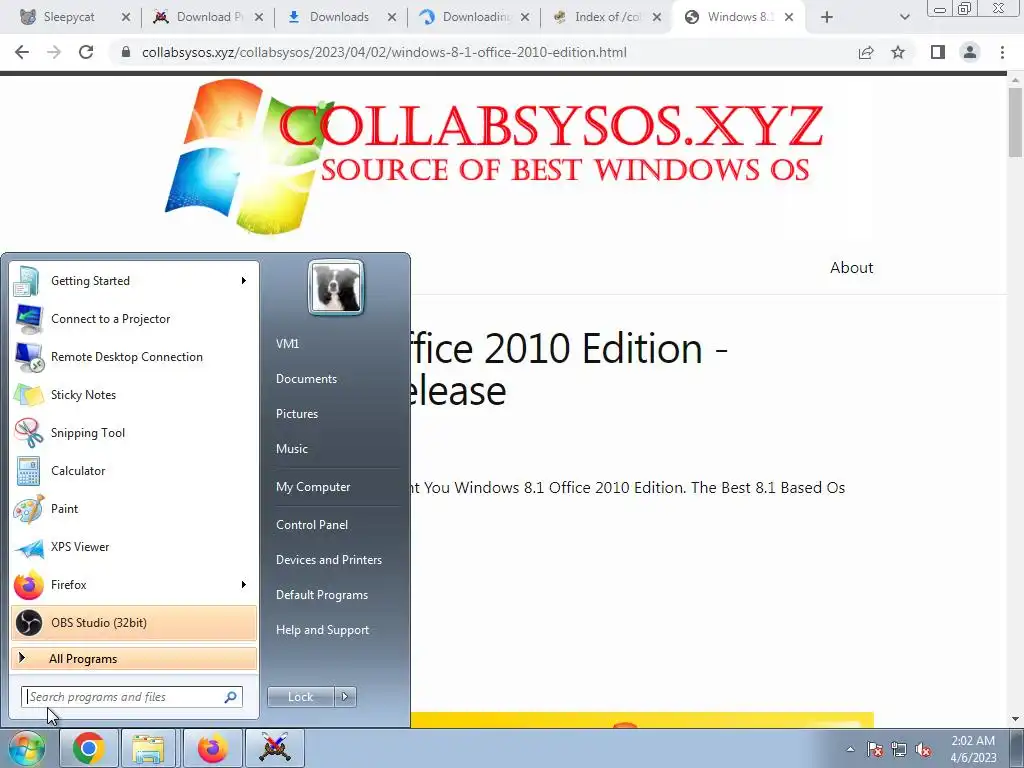This screenshot has width=1024, height=768.
Task: Click the Snipping Tool scissors icon
Action: click(28, 433)
